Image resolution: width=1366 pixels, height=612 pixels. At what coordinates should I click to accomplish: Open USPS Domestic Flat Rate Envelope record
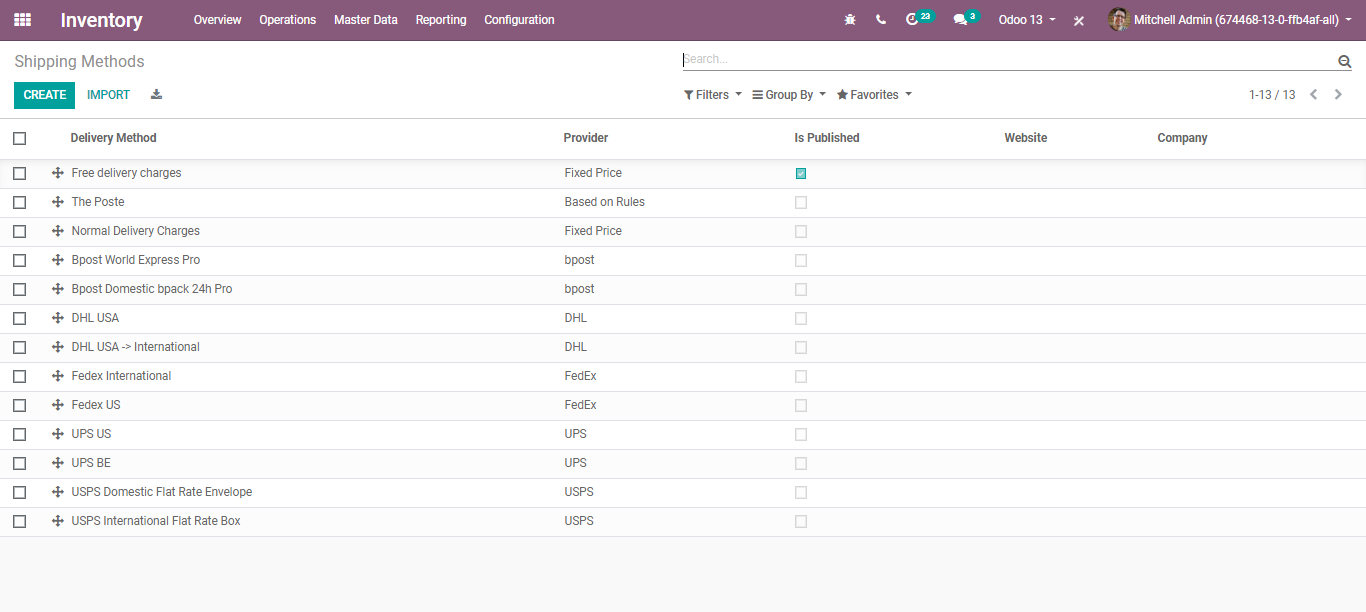click(x=161, y=492)
